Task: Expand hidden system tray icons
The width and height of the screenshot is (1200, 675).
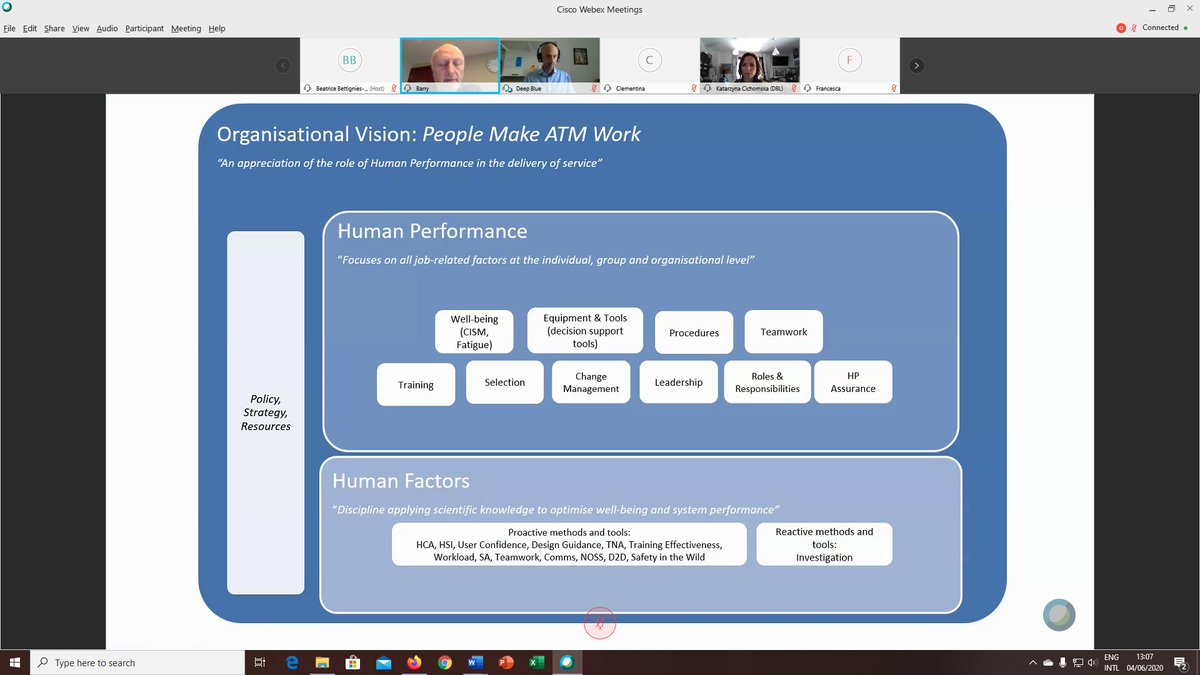Action: [x=1033, y=662]
